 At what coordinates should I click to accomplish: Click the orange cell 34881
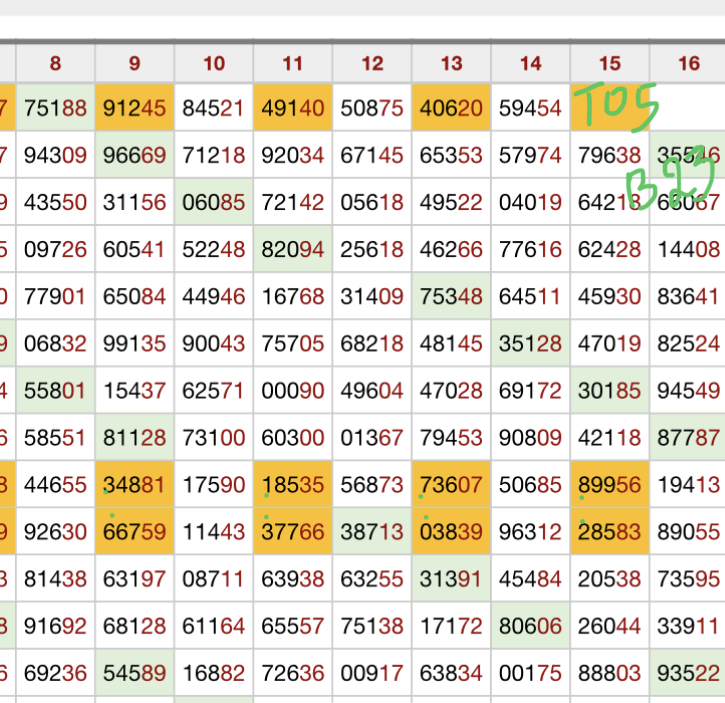(134, 485)
